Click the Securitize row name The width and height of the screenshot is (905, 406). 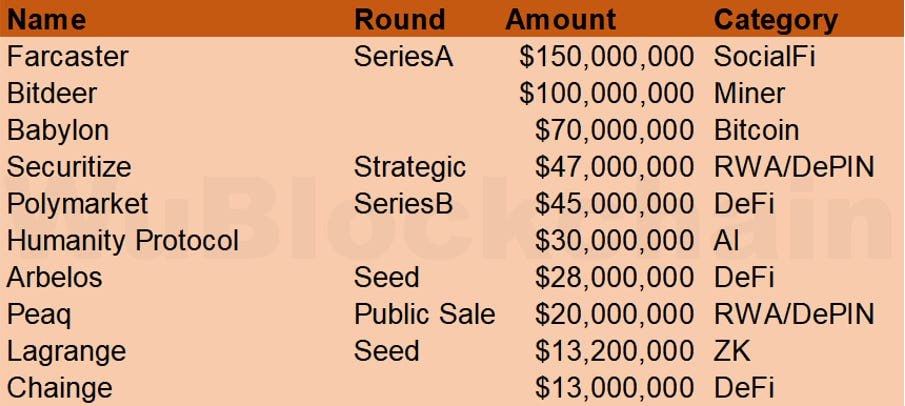point(69,166)
